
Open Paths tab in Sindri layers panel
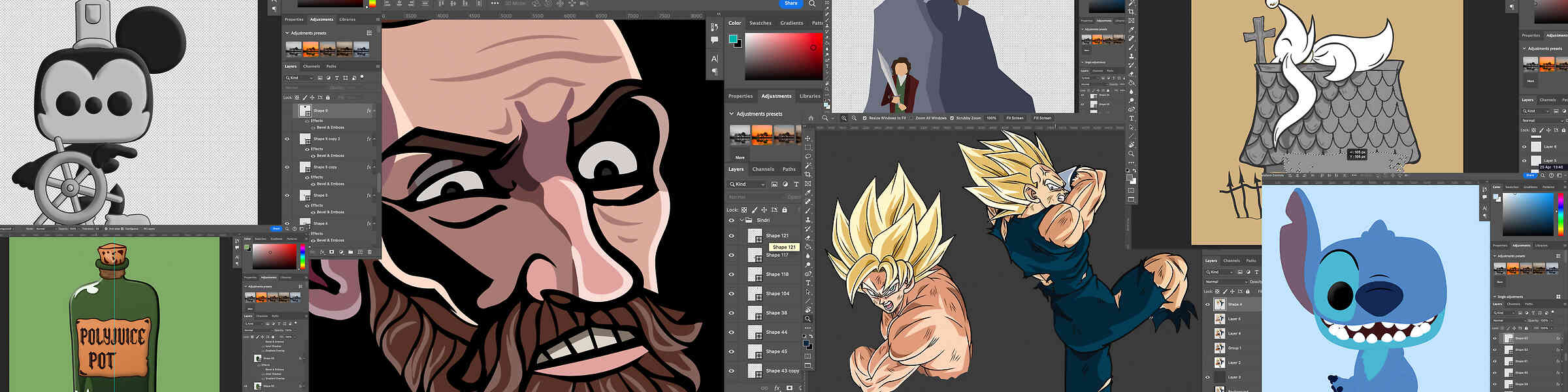[789, 169]
